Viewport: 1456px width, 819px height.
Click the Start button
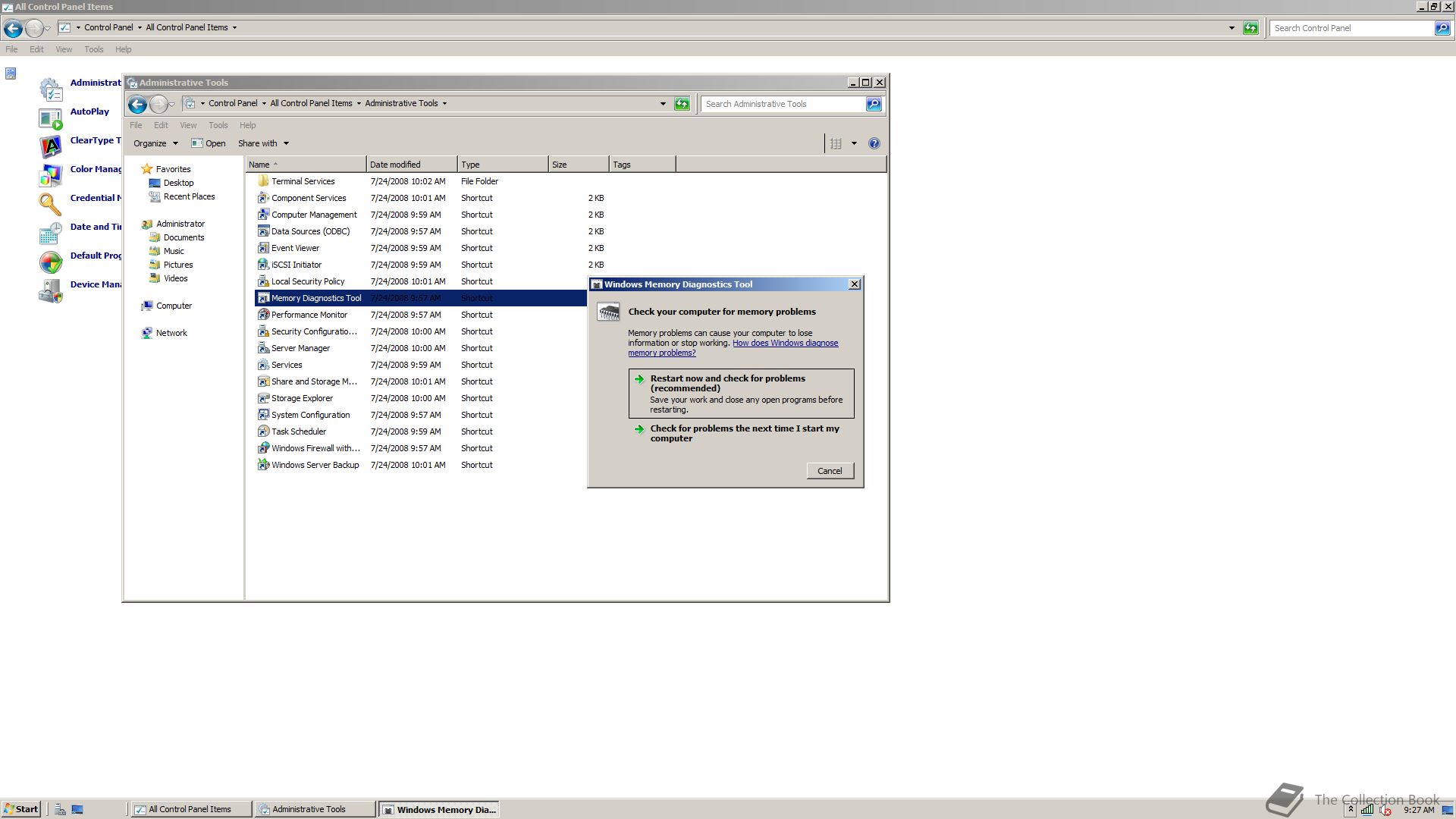[x=20, y=809]
